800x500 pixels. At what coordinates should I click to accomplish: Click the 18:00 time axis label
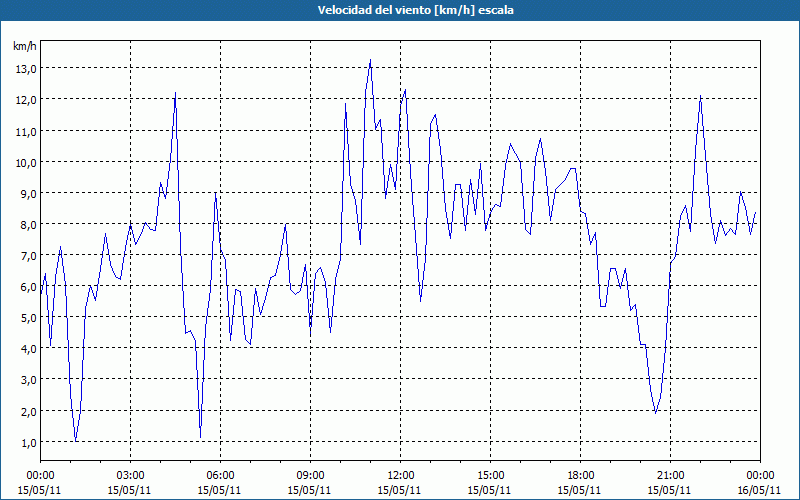pyautogui.click(x=580, y=476)
